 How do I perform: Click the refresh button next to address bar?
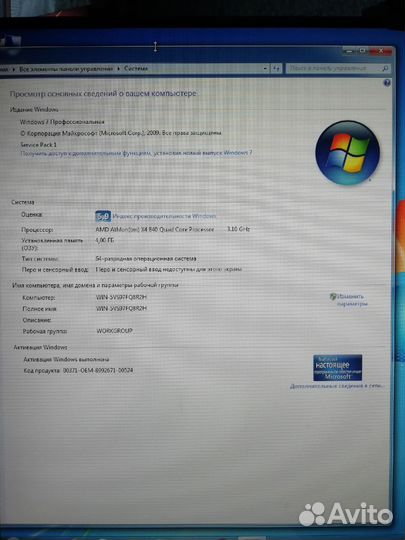click(x=276, y=69)
